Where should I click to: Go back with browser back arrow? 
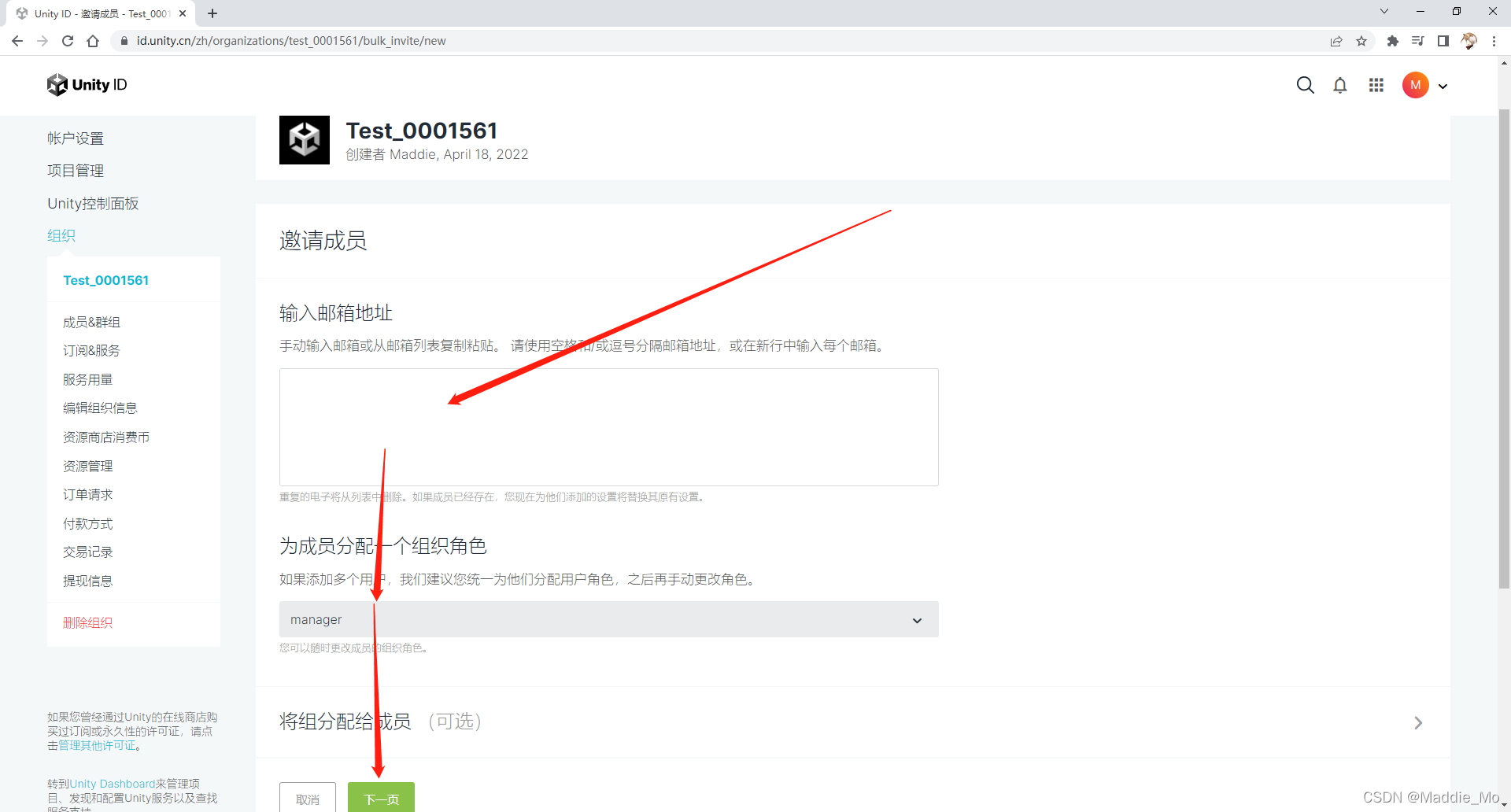17,41
